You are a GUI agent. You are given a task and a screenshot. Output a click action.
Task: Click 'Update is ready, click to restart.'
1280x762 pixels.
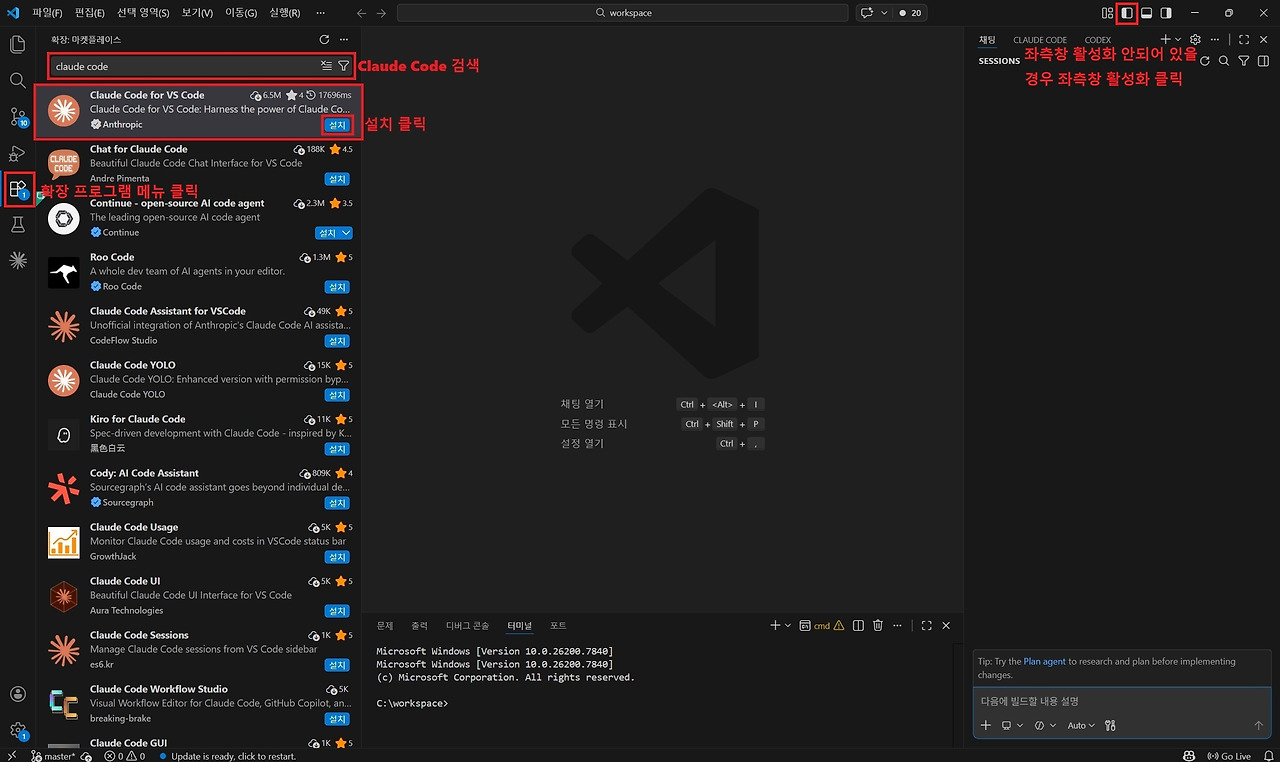click(228, 756)
